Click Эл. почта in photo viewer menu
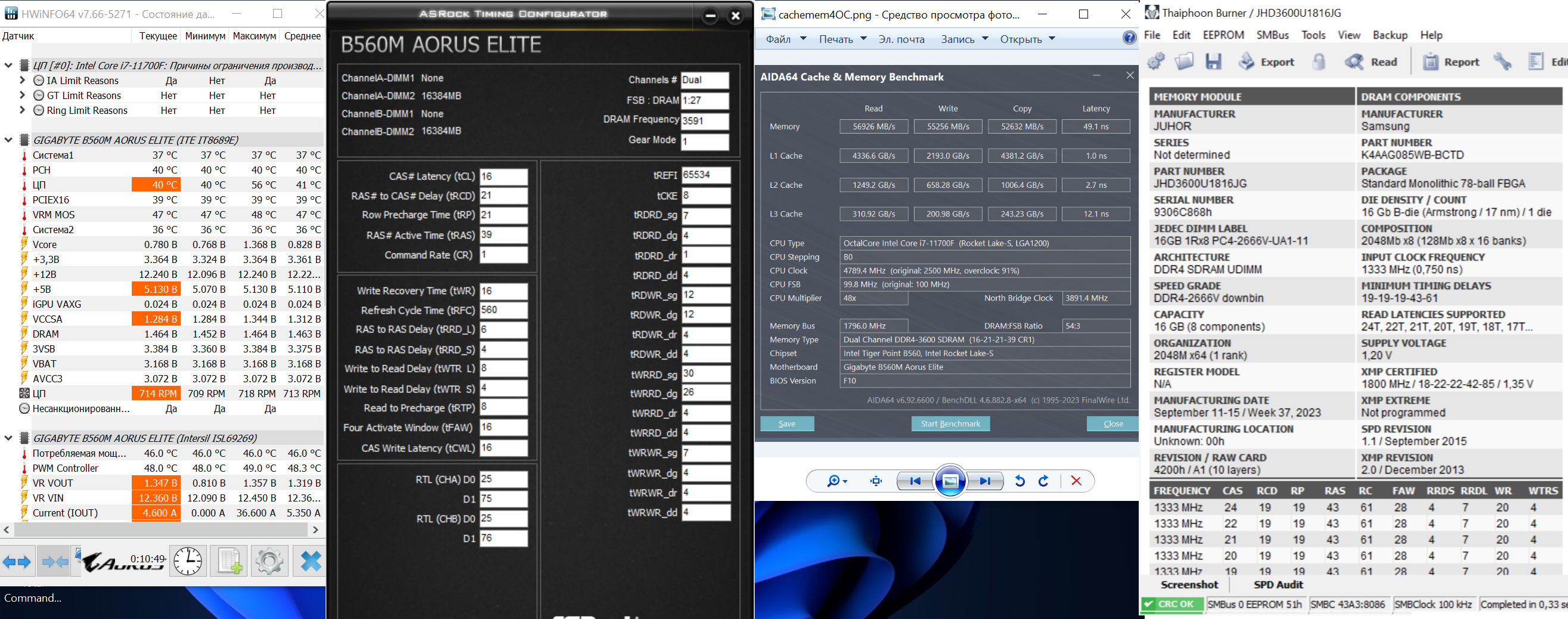The image size is (1568, 619). click(x=901, y=39)
